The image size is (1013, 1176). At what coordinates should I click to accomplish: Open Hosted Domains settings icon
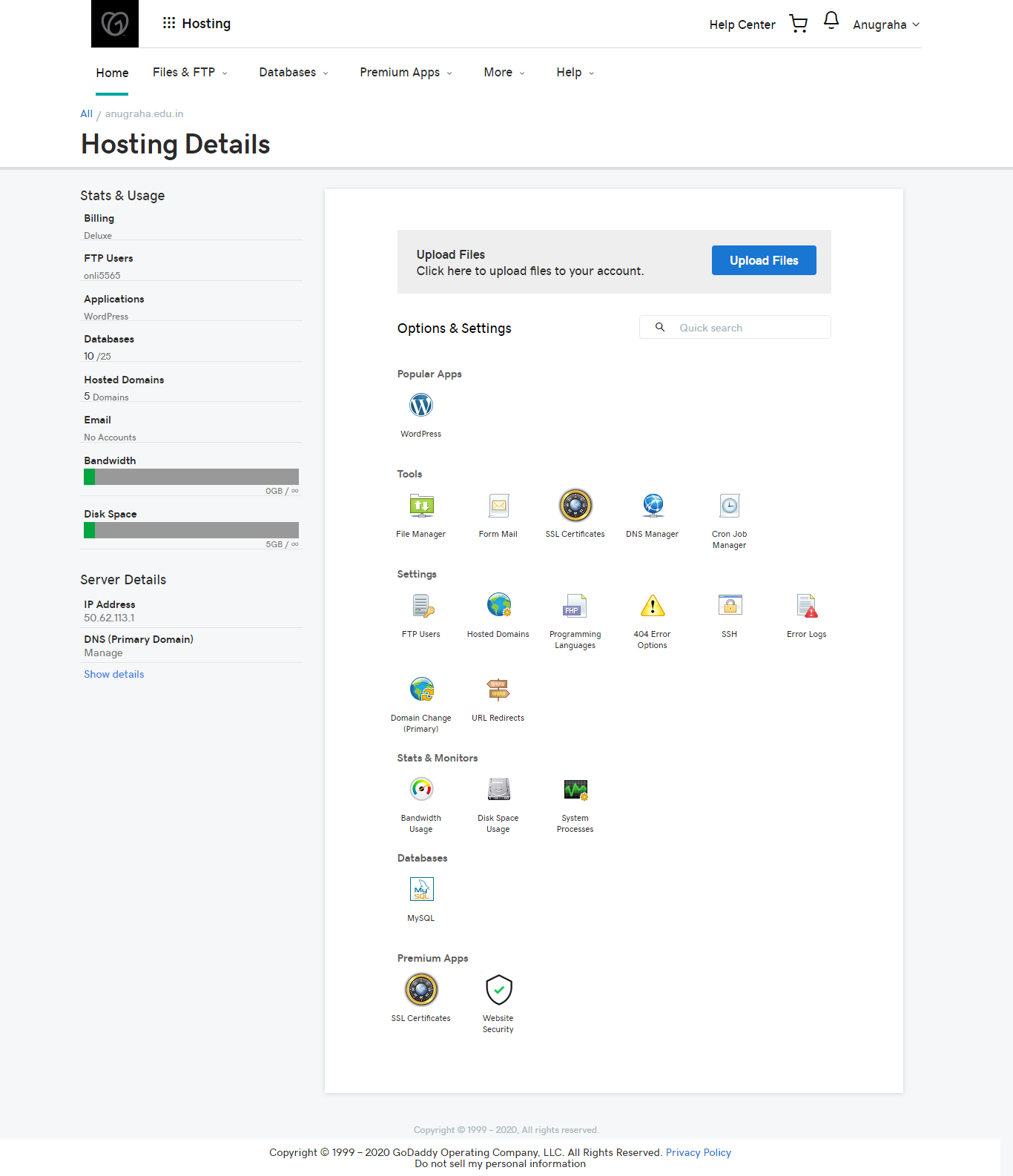[498, 606]
